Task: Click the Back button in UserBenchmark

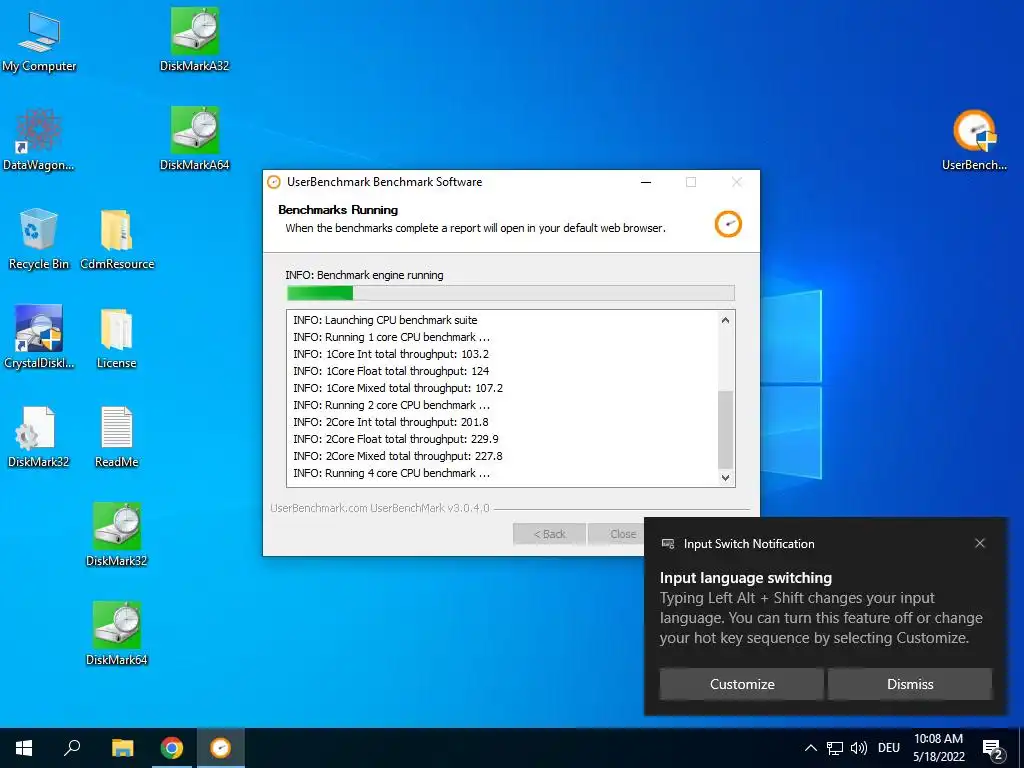Action: [x=549, y=534]
